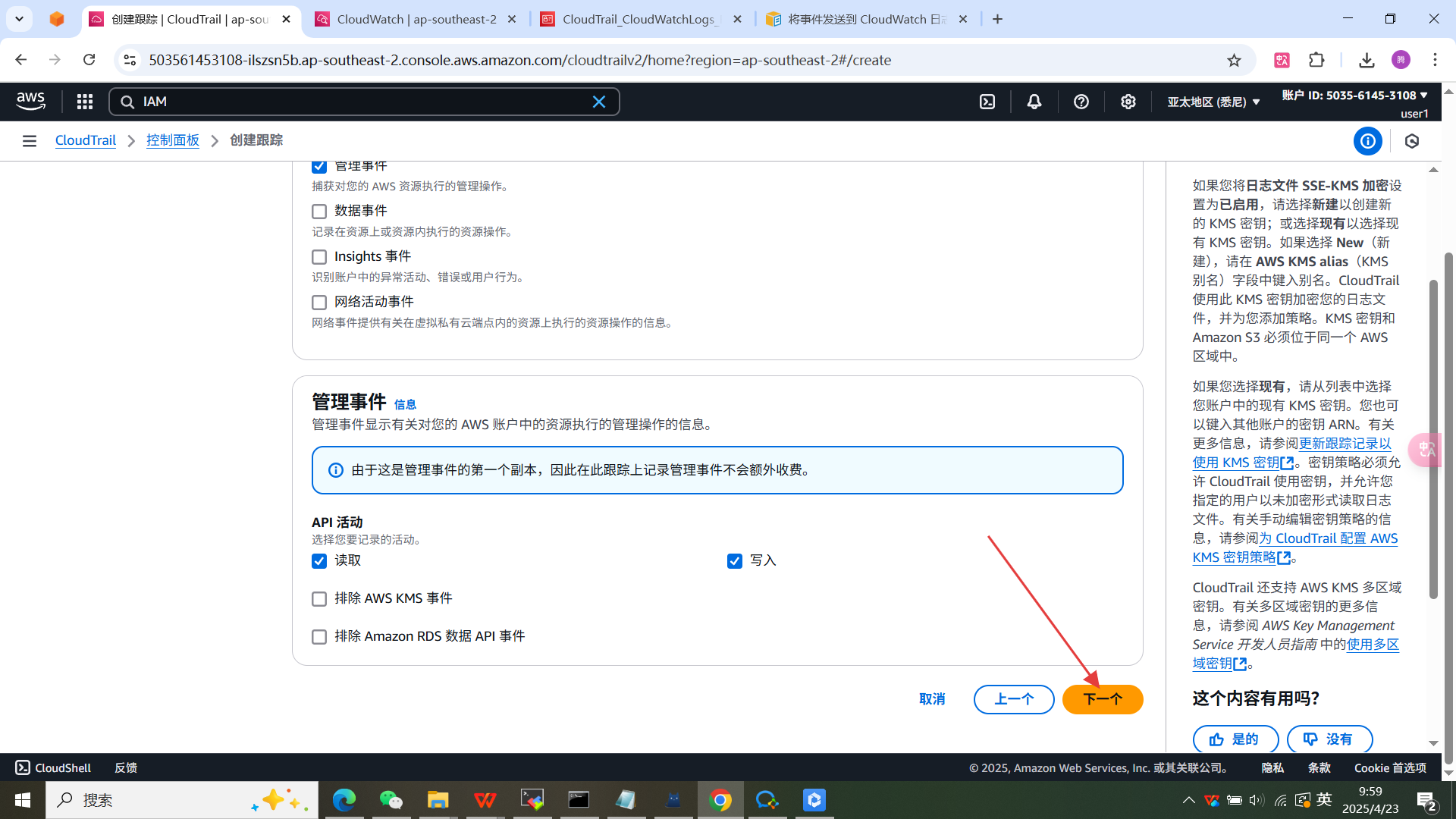Open AWS console settings gear

(1128, 102)
